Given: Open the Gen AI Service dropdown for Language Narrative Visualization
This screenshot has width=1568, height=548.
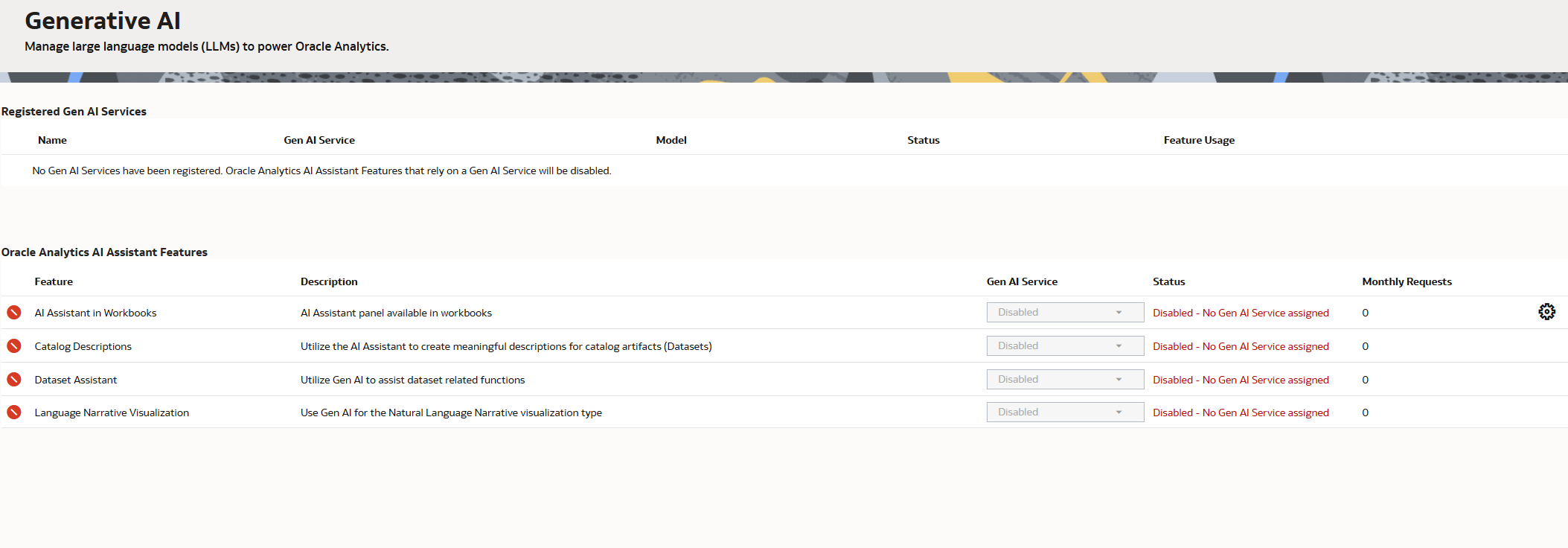Looking at the screenshot, I should (1065, 412).
